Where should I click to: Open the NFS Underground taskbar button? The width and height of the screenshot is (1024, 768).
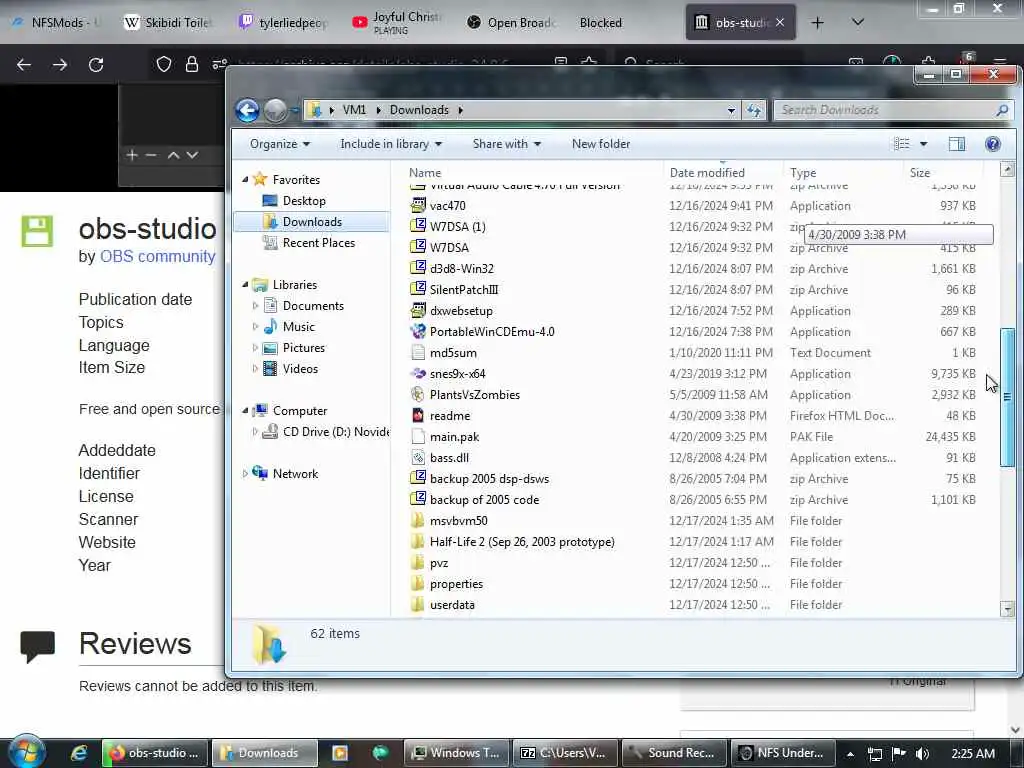[784, 753]
